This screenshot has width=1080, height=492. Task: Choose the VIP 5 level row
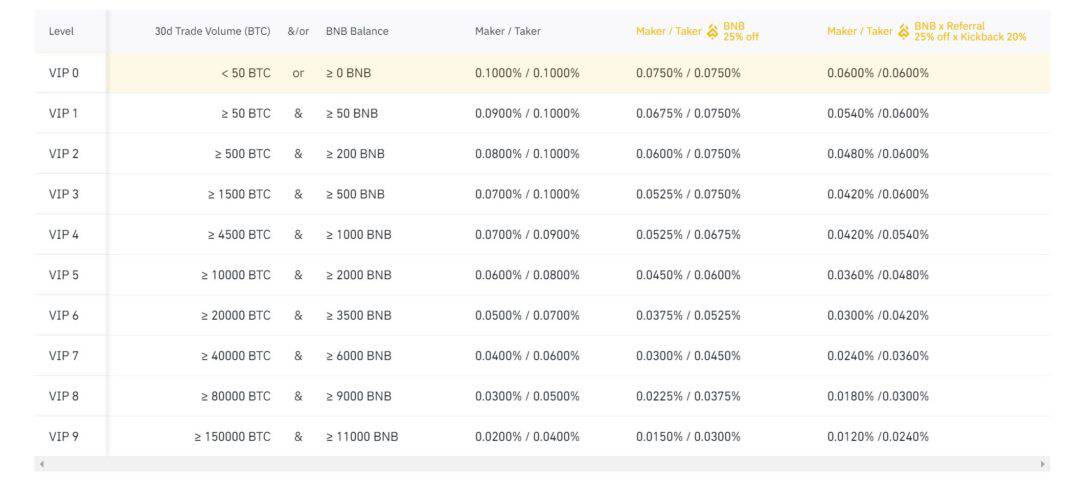(63, 275)
